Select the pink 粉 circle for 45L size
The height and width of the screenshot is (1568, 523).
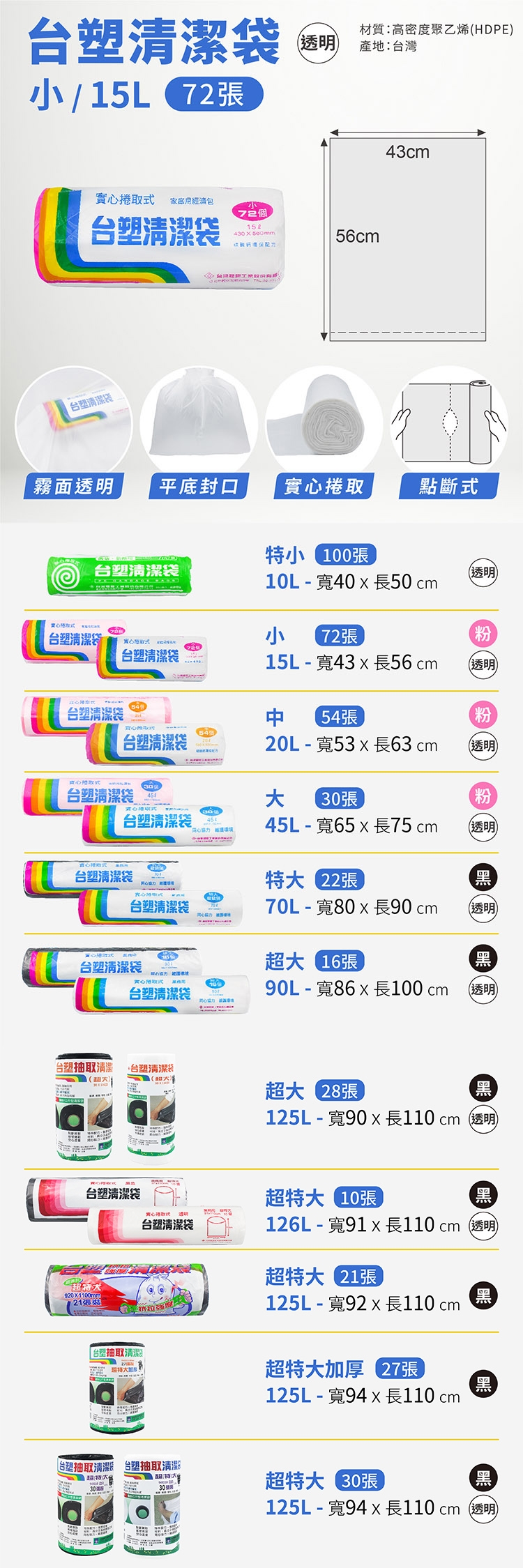click(483, 796)
